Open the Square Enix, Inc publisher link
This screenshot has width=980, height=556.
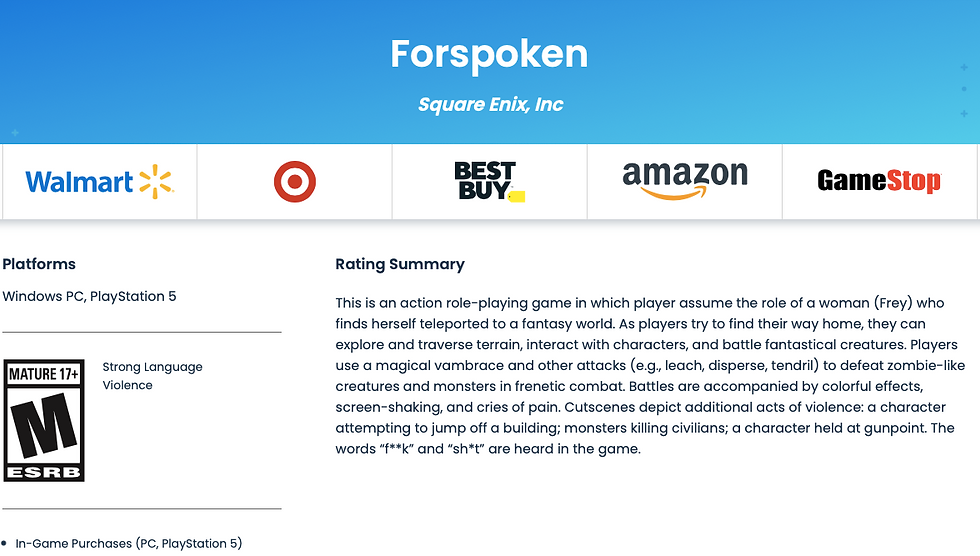[490, 104]
